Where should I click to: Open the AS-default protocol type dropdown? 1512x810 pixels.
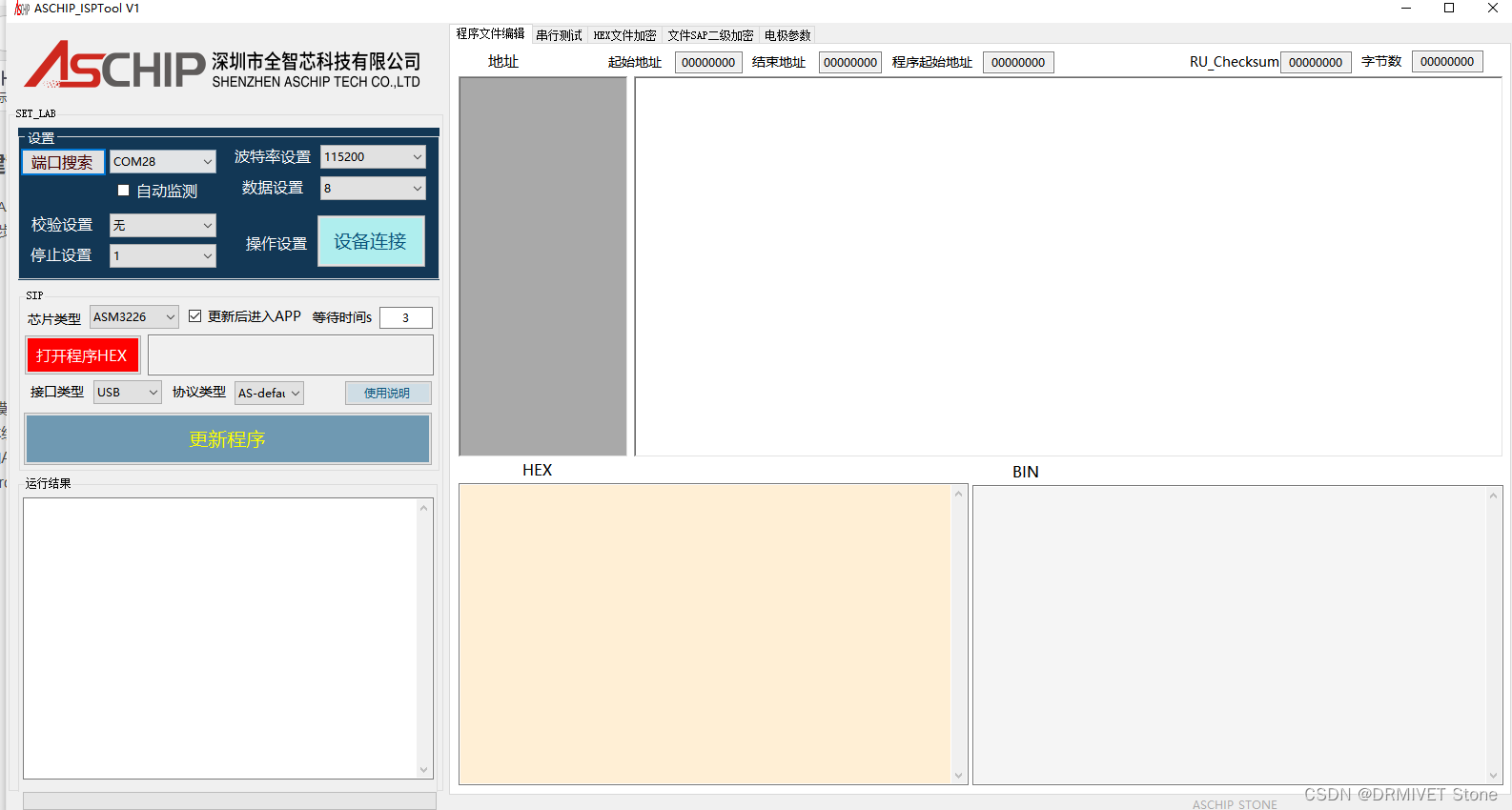pyautogui.click(x=270, y=394)
